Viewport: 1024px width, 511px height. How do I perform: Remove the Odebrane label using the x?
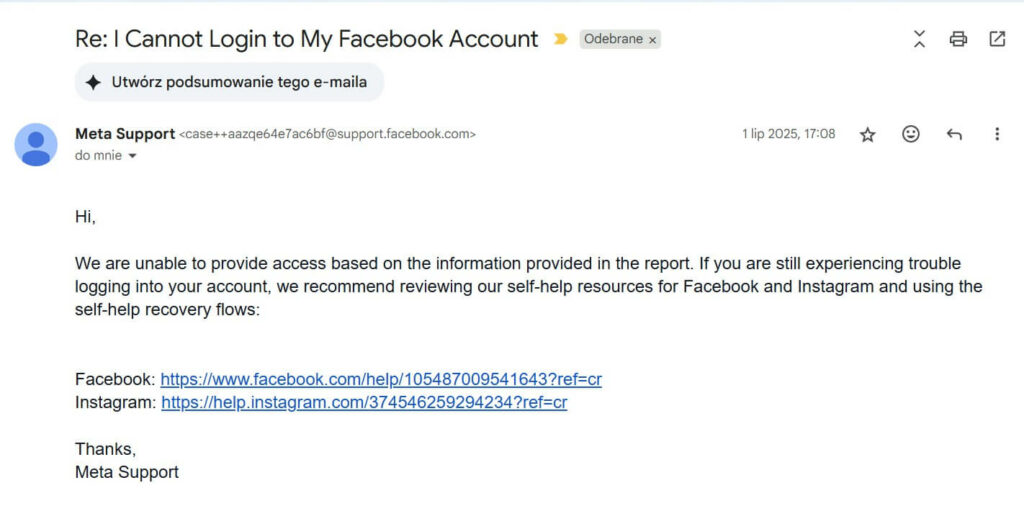[652, 40]
